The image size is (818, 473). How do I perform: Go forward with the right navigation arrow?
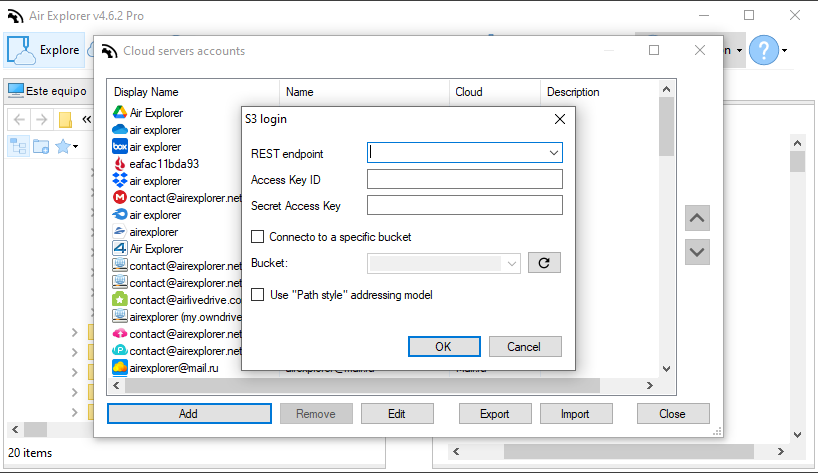42,120
